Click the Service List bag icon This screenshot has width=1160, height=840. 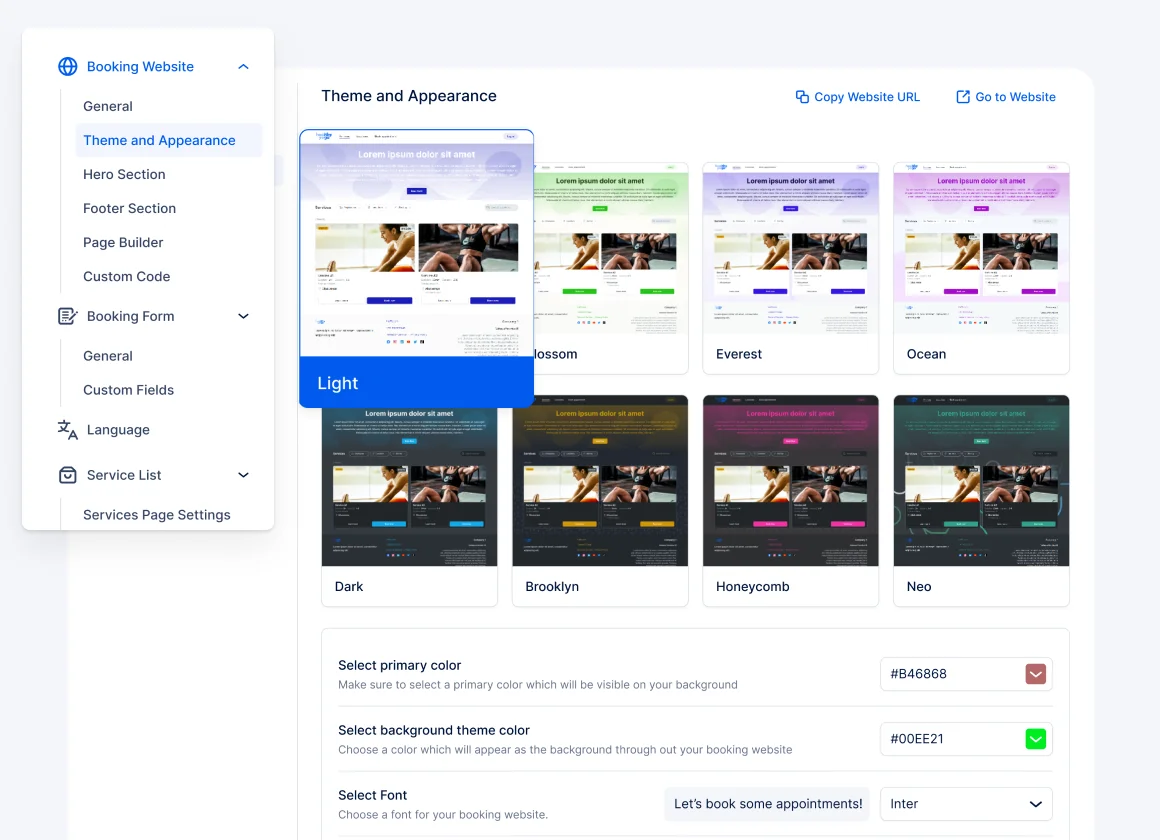coord(67,475)
